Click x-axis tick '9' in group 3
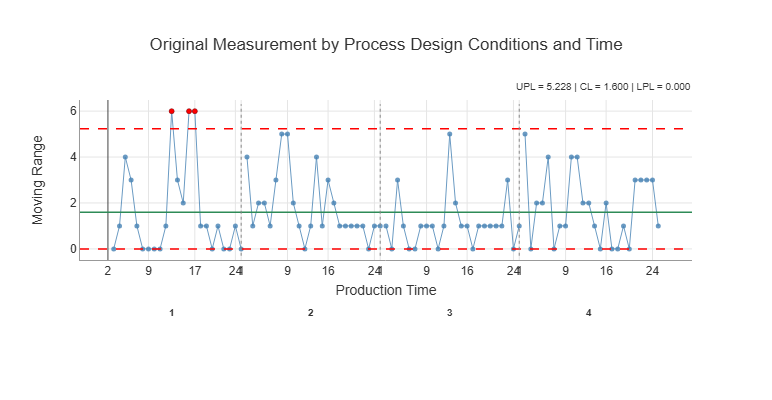 (x=426, y=270)
